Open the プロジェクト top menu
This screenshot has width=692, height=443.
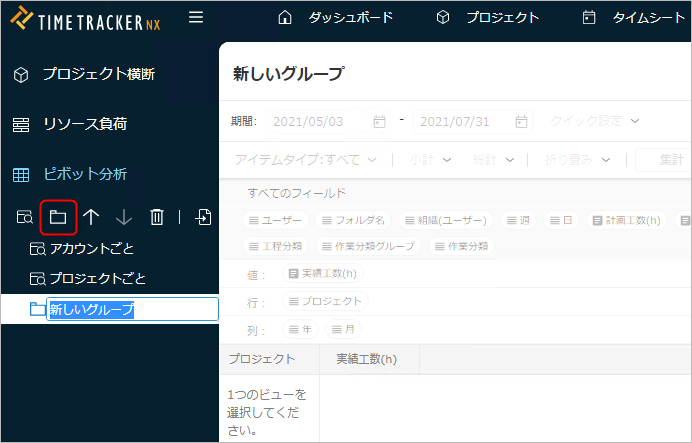coord(488,17)
